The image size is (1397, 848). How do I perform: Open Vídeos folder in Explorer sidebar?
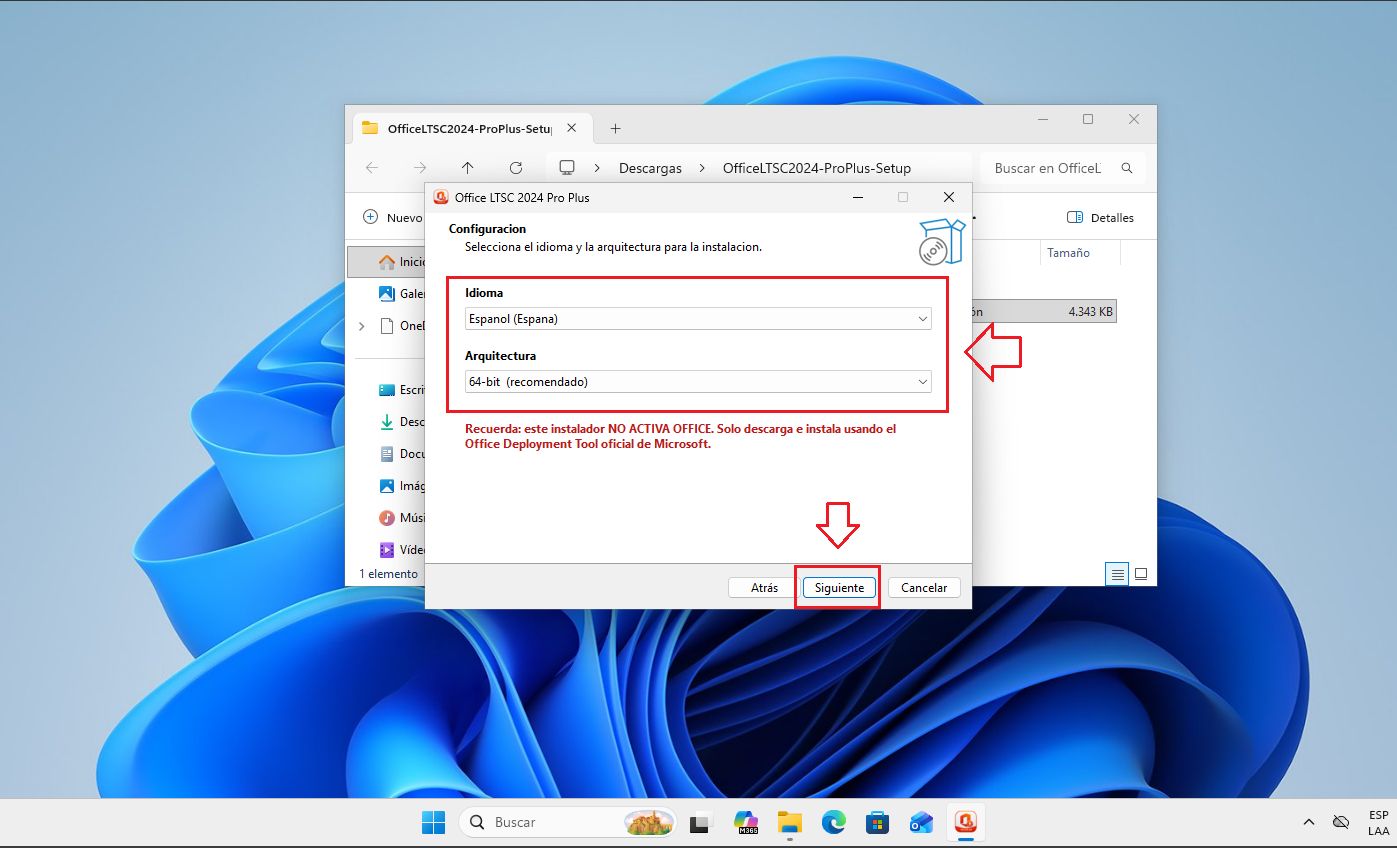point(400,550)
